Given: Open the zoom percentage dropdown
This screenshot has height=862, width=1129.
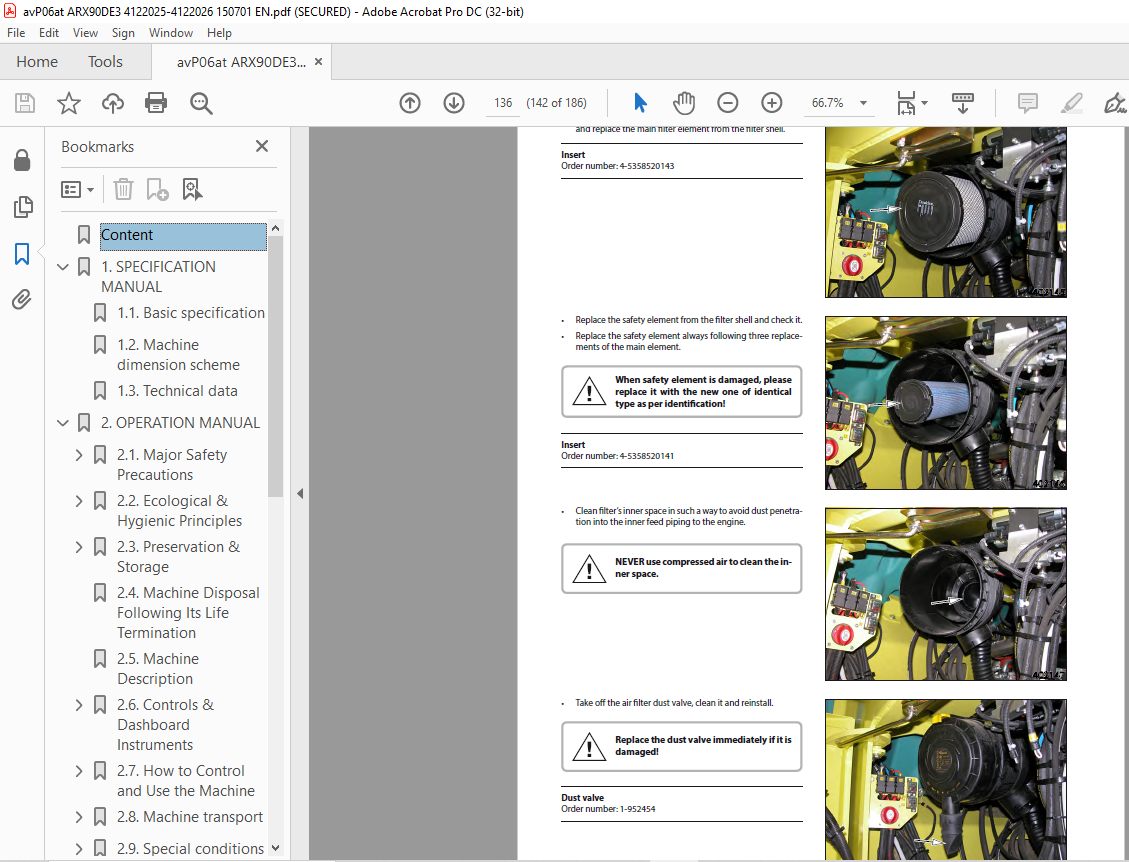Looking at the screenshot, I should 863,103.
